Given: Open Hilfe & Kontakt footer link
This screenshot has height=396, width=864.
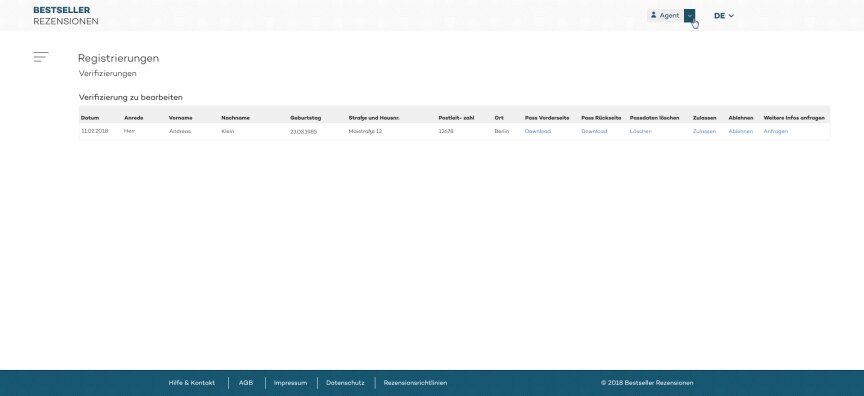Looking at the screenshot, I should 192,383.
